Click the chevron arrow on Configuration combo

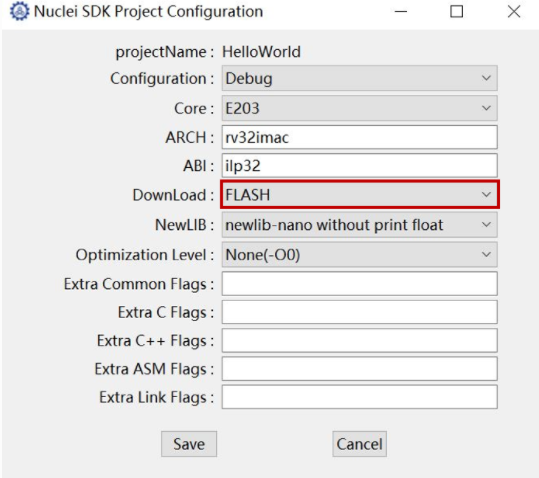[486, 78]
